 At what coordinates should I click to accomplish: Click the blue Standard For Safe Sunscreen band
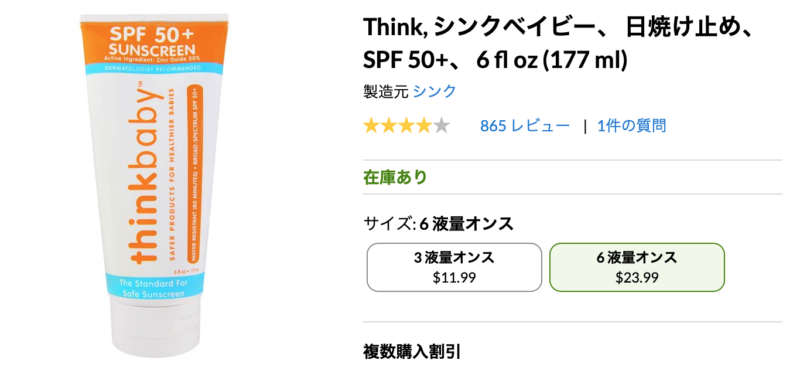[155, 286]
